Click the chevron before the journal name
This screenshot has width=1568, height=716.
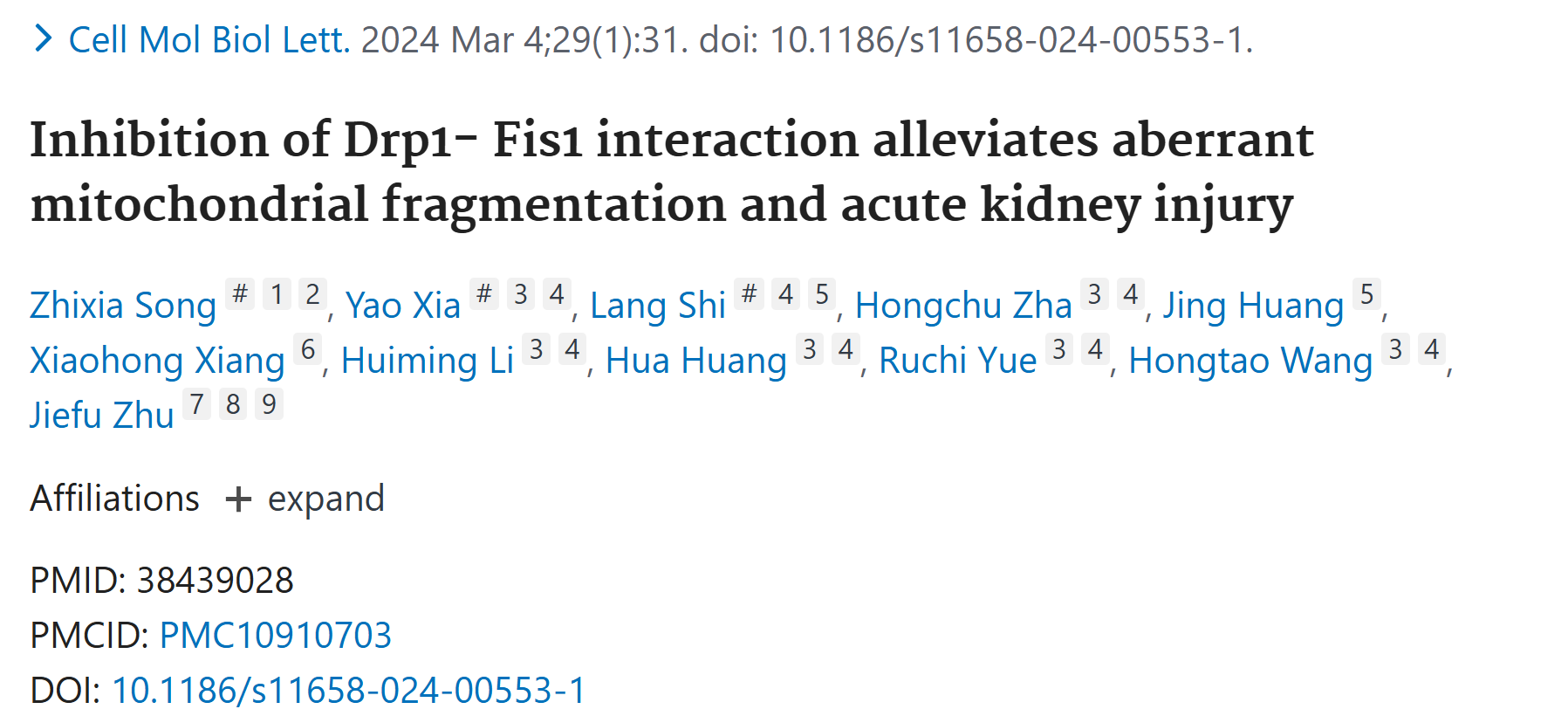42,39
